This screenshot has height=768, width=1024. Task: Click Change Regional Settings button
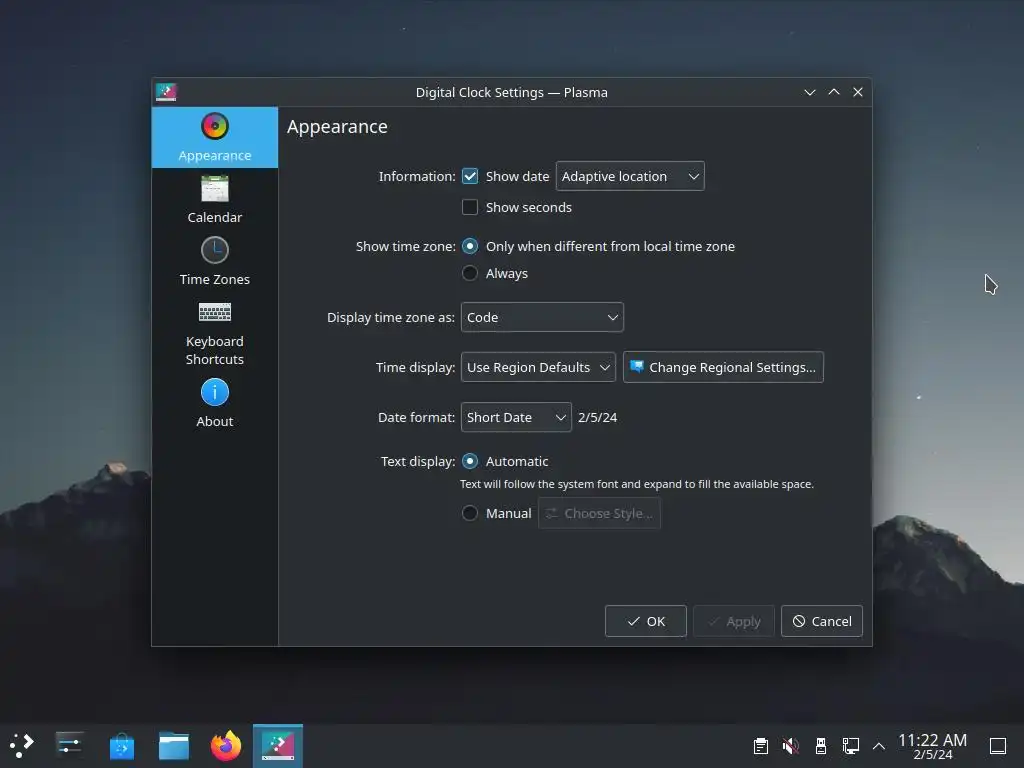coord(723,367)
